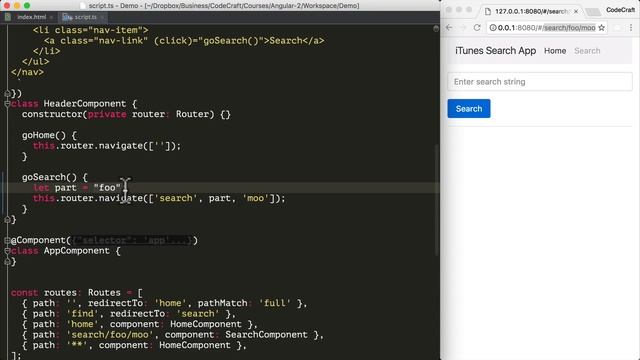Screen dimensions: 640x360
Task: Go forward in the browser
Action: click(463, 28)
